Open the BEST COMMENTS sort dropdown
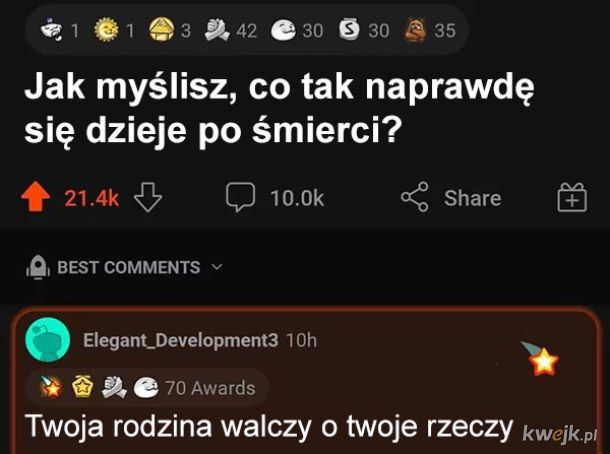This screenshot has height=454, width=610. [124, 267]
